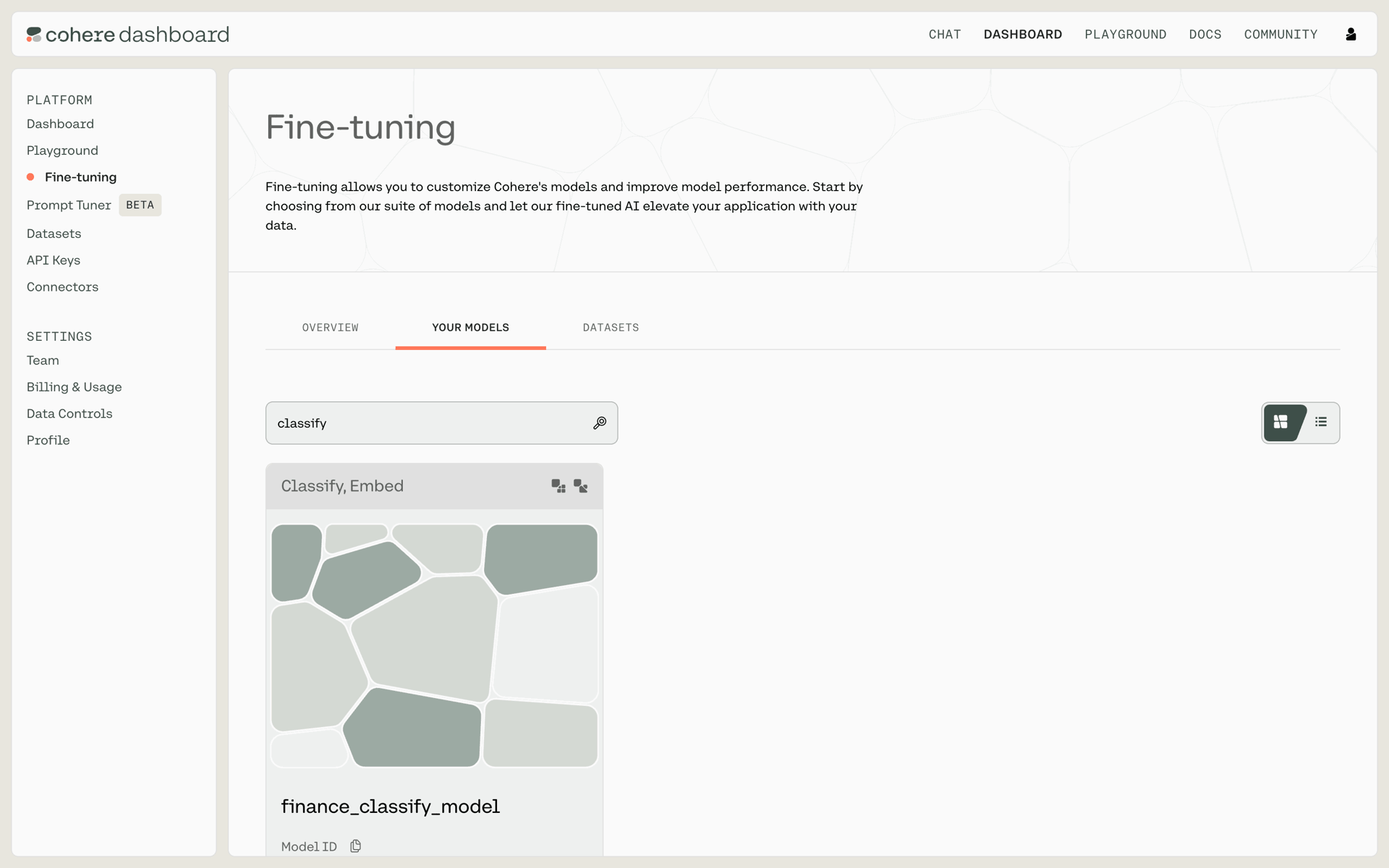This screenshot has width=1389, height=868.
Task: Open Prompt Tuner beta page
Action: (x=69, y=205)
